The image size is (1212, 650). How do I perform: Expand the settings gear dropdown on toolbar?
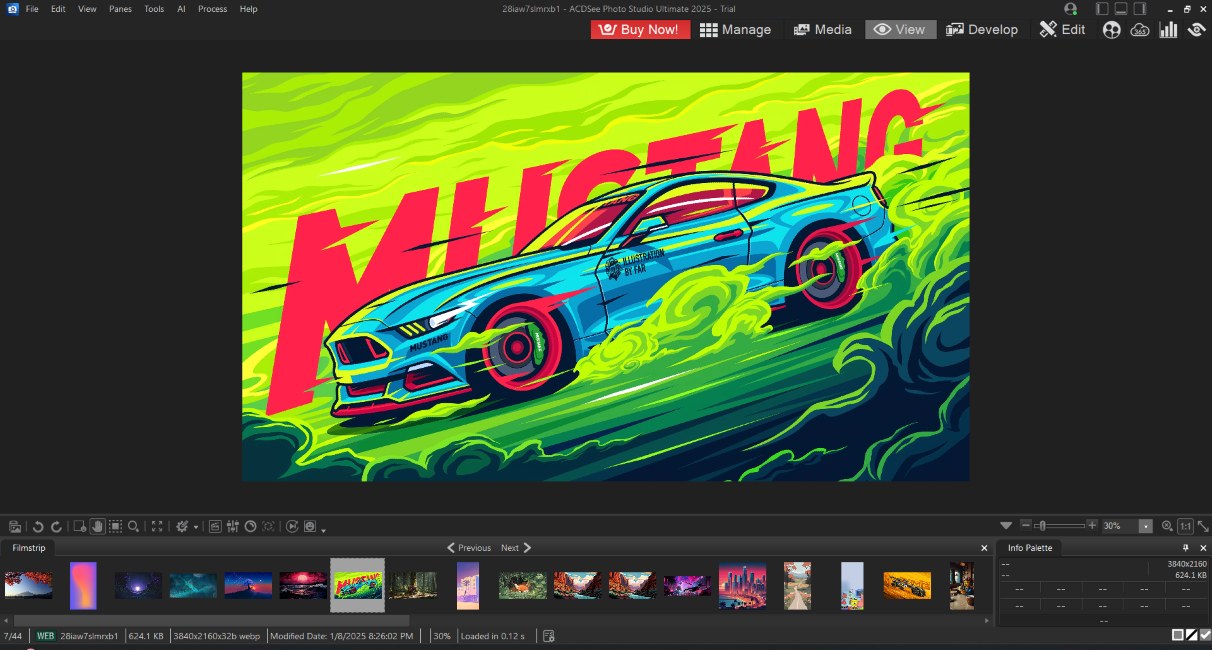coord(195,527)
